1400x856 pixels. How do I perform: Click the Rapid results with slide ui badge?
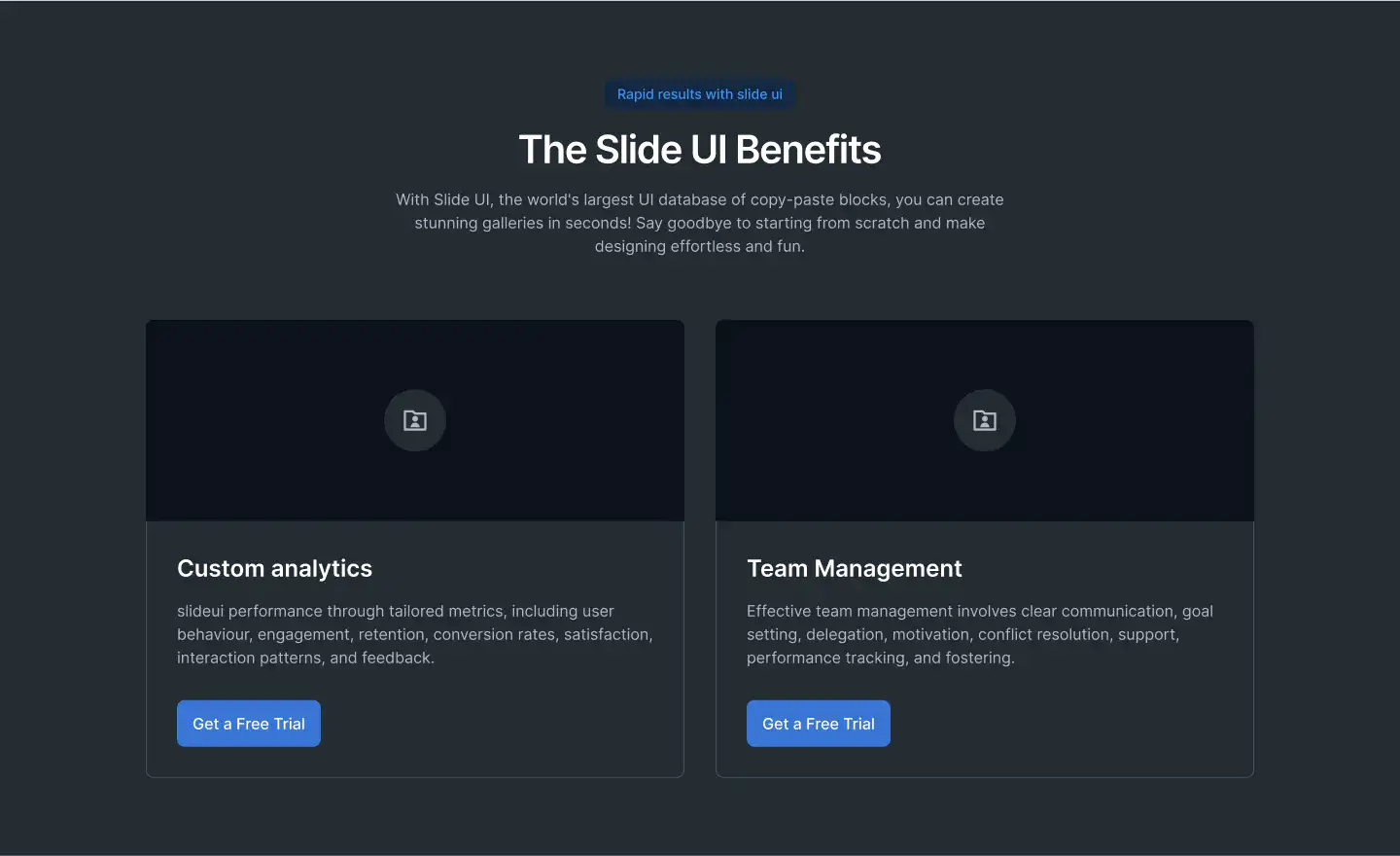(x=700, y=94)
